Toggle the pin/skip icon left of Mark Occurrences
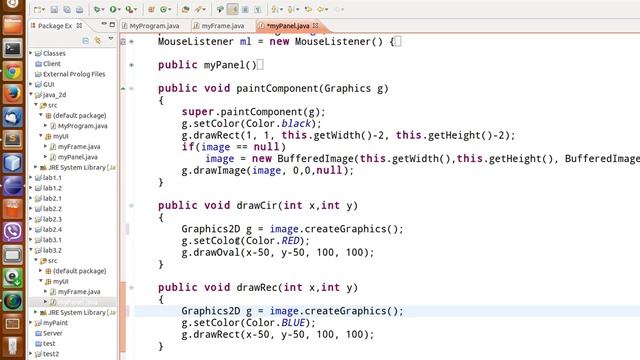The height and width of the screenshot is (360, 640). point(220,9)
